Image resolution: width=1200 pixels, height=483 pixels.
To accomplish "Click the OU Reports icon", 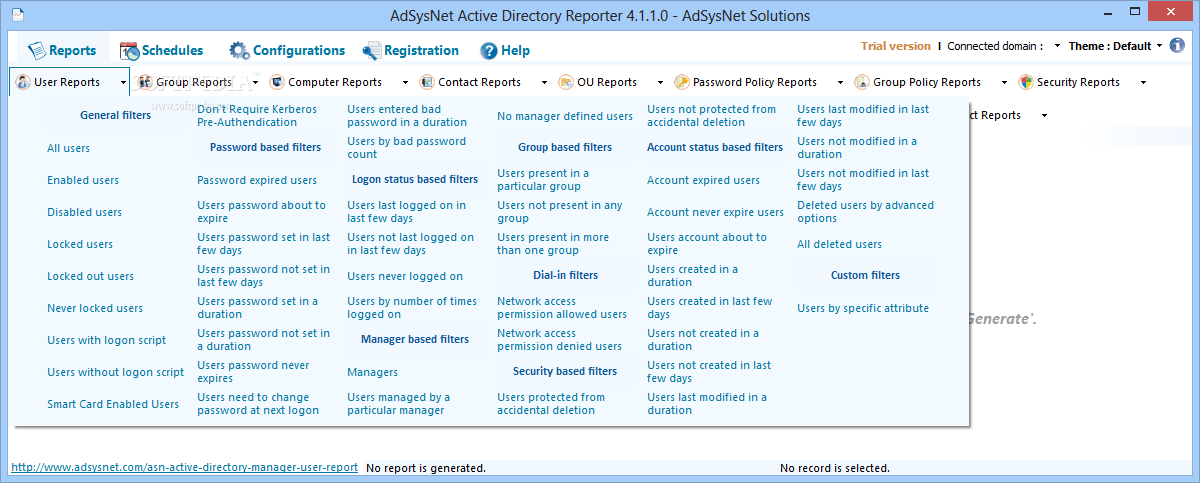I will tap(566, 82).
